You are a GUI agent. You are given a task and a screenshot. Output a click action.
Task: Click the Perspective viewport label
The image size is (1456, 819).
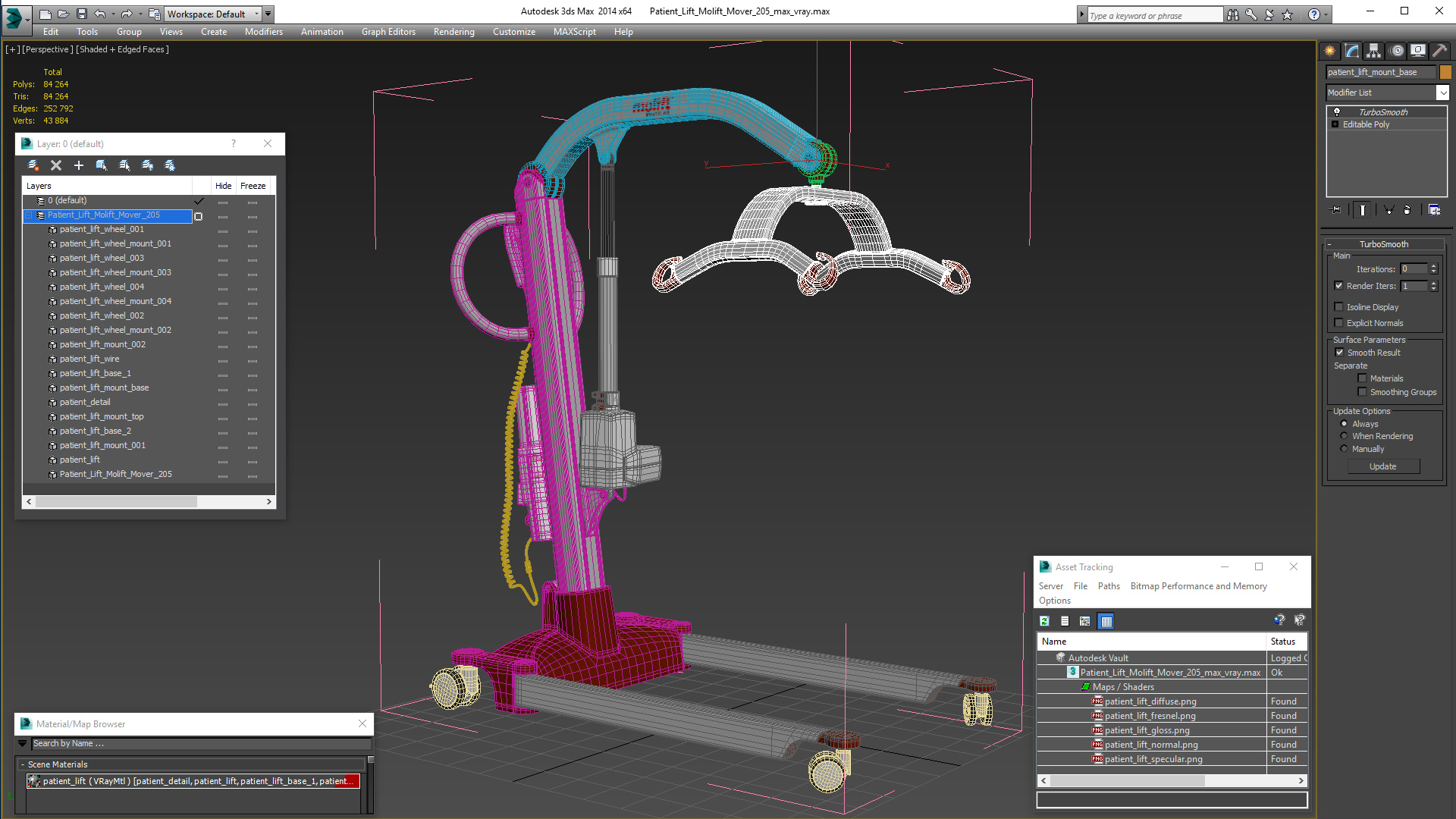pos(48,49)
